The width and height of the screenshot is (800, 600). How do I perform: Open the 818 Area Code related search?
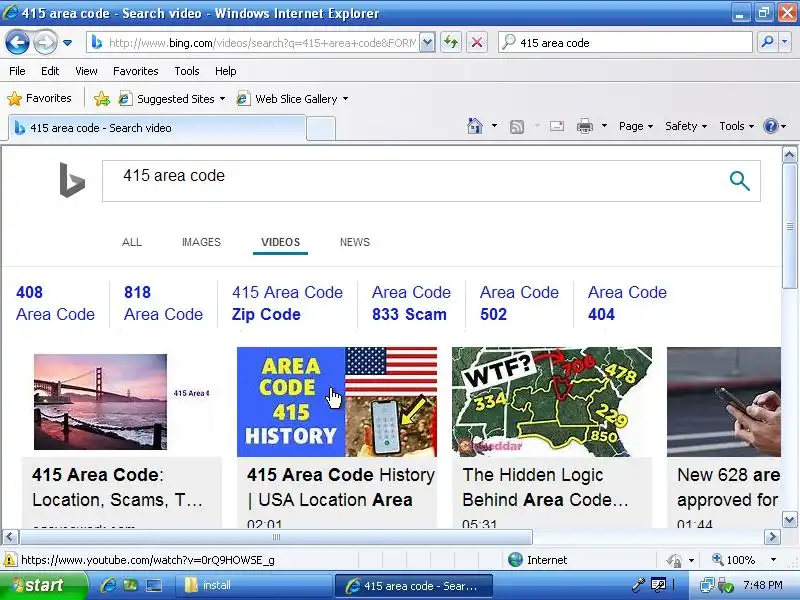[x=163, y=303]
